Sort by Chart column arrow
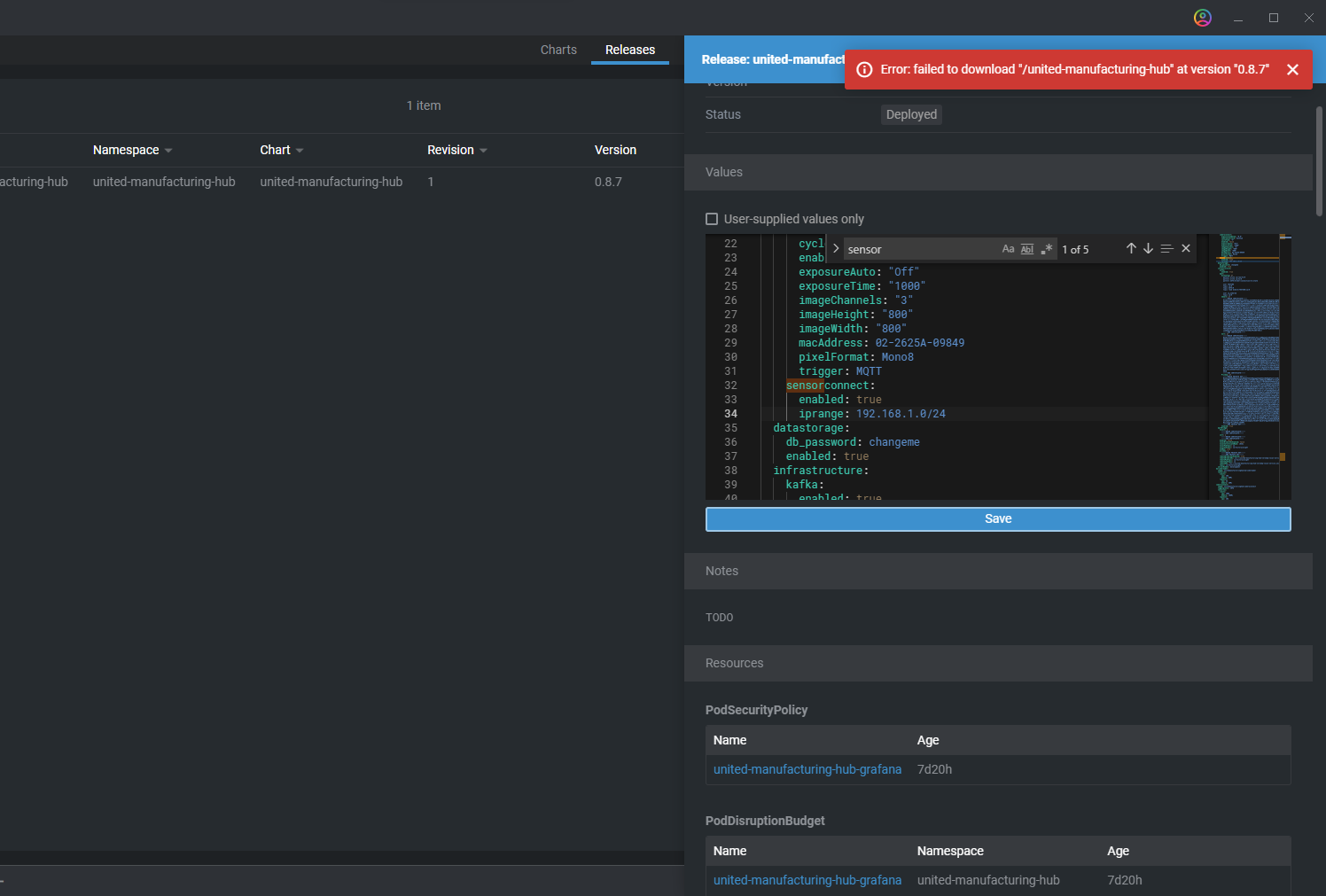Image resolution: width=1326 pixels, height=896 pixels. (300, 151)
